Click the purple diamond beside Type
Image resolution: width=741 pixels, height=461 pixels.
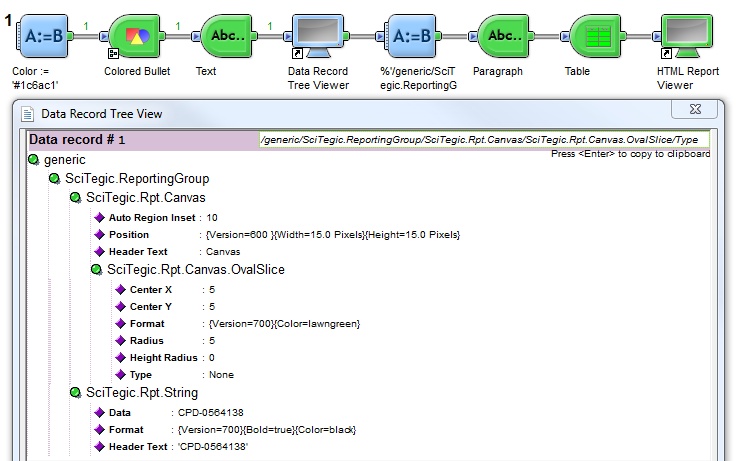pyautogui.click(x=121, y=375)
